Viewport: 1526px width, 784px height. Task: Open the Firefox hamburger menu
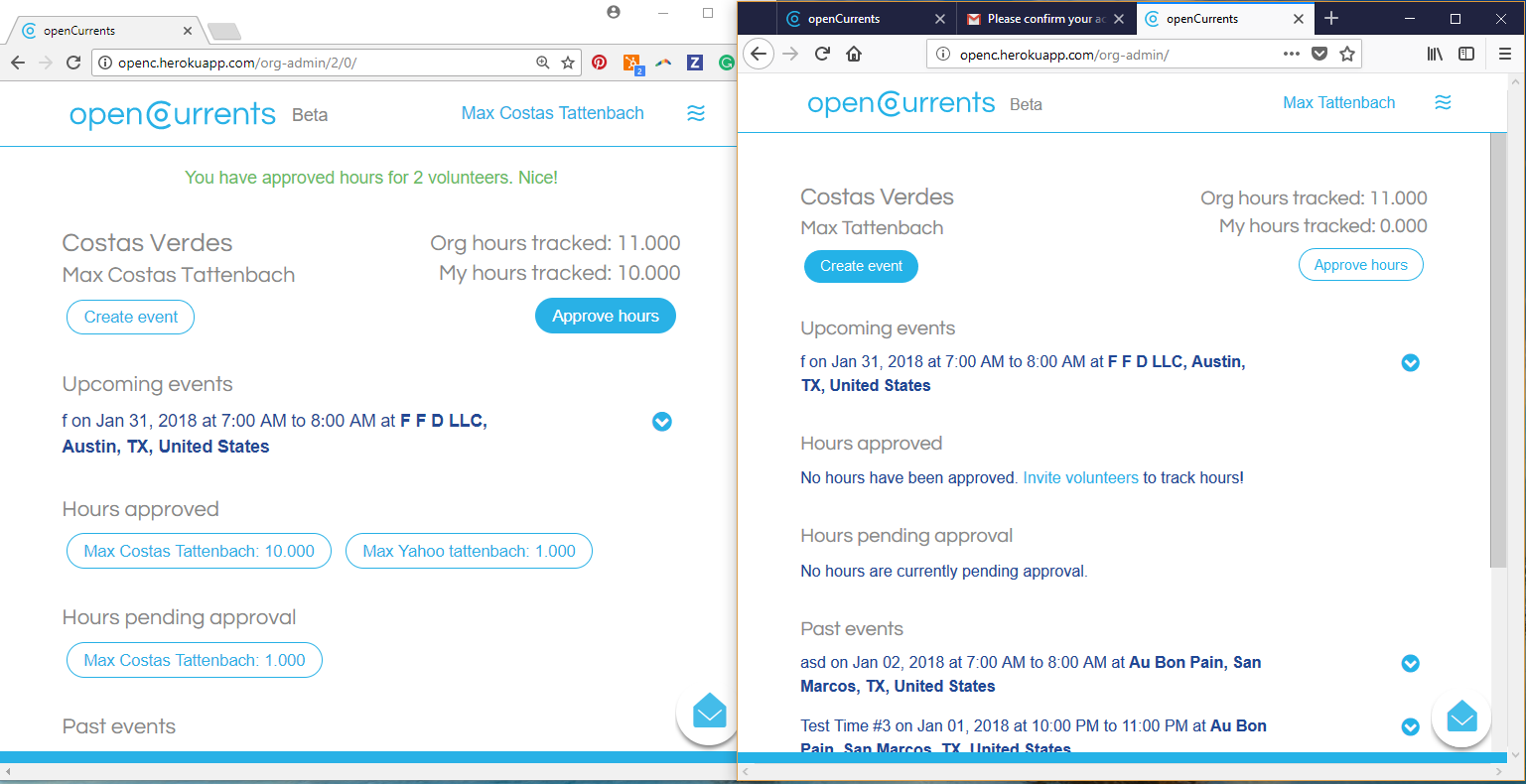pos(1505,54)
